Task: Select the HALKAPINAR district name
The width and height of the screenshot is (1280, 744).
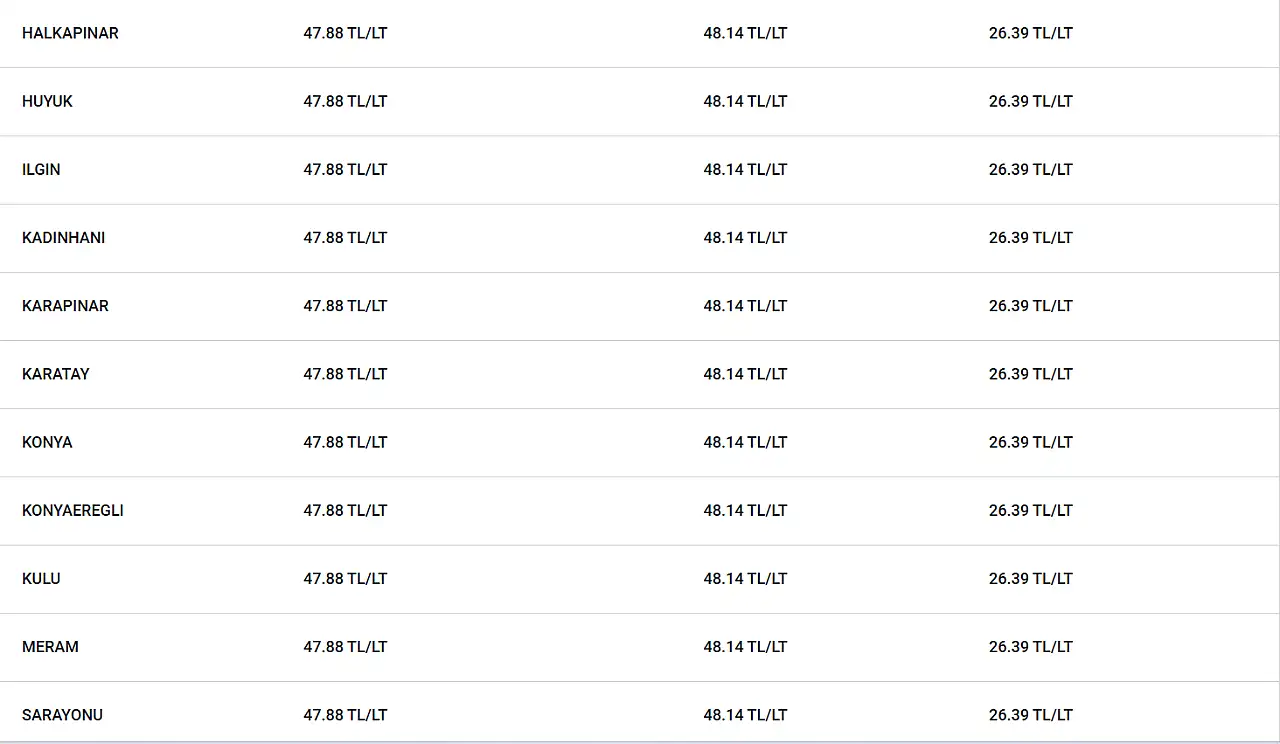Action: click(70, 33)
